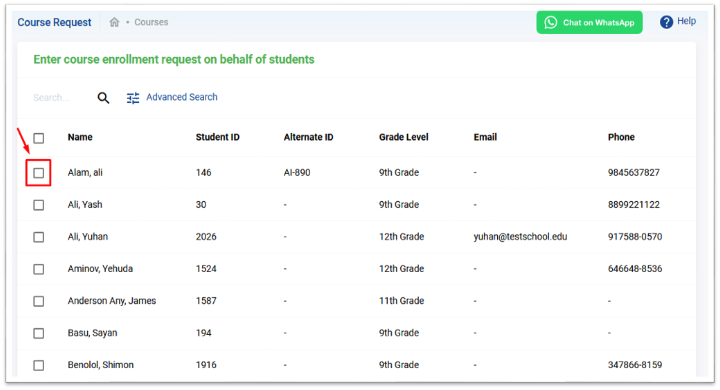
Task: Check the Aminov, Yehuda row checkbox
Action: 39,269
